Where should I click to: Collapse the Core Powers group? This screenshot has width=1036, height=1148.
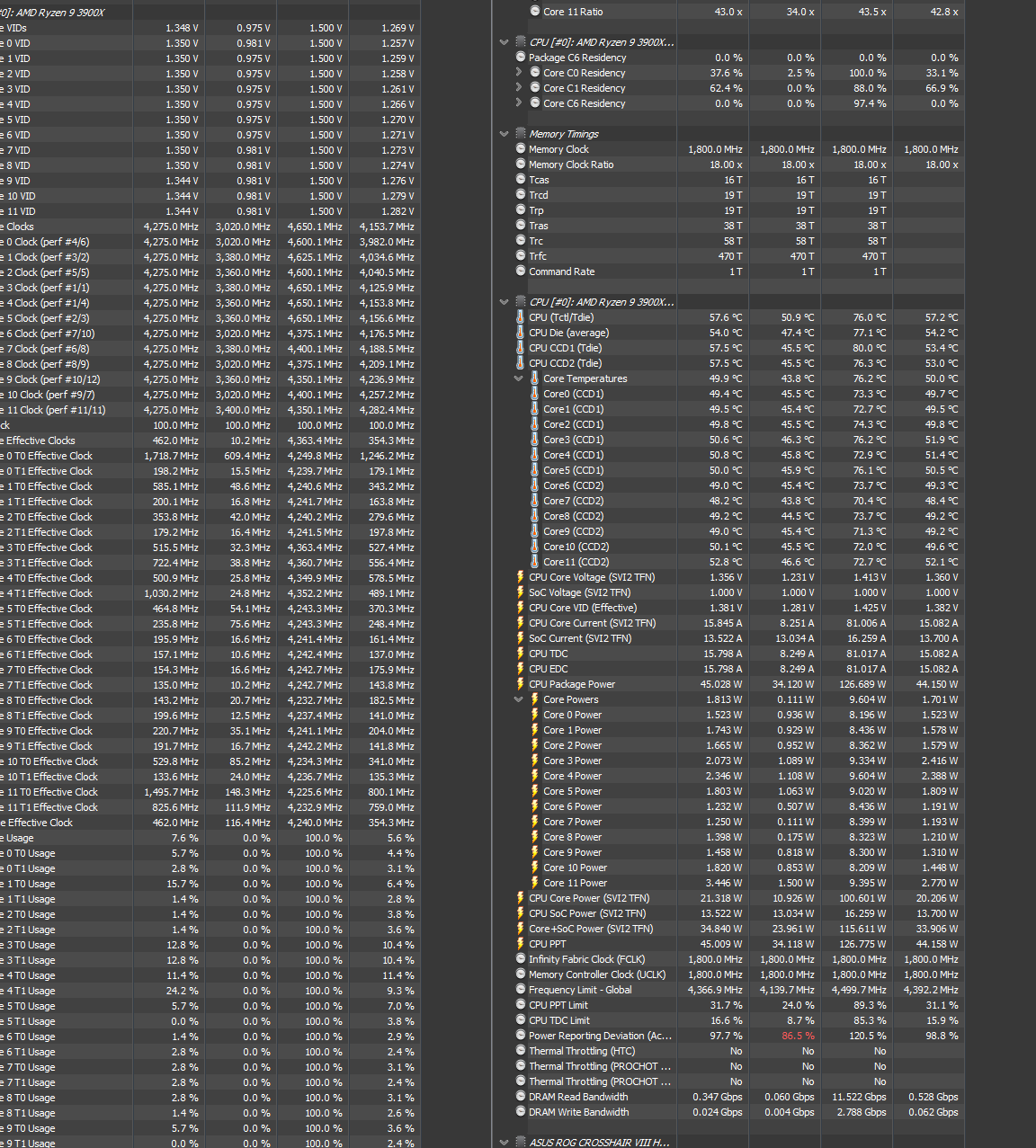coord(519,699)
